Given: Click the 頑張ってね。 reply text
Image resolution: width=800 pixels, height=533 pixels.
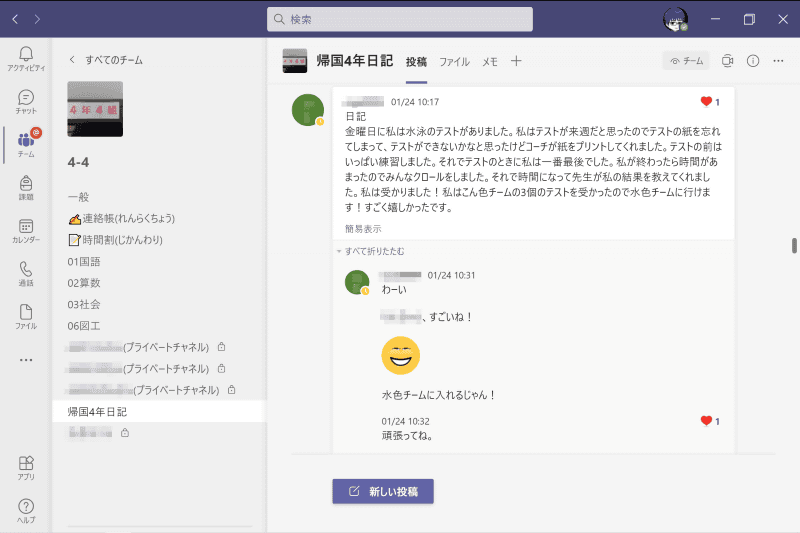Looking at the screenshot, I should [x=408, y=436].
